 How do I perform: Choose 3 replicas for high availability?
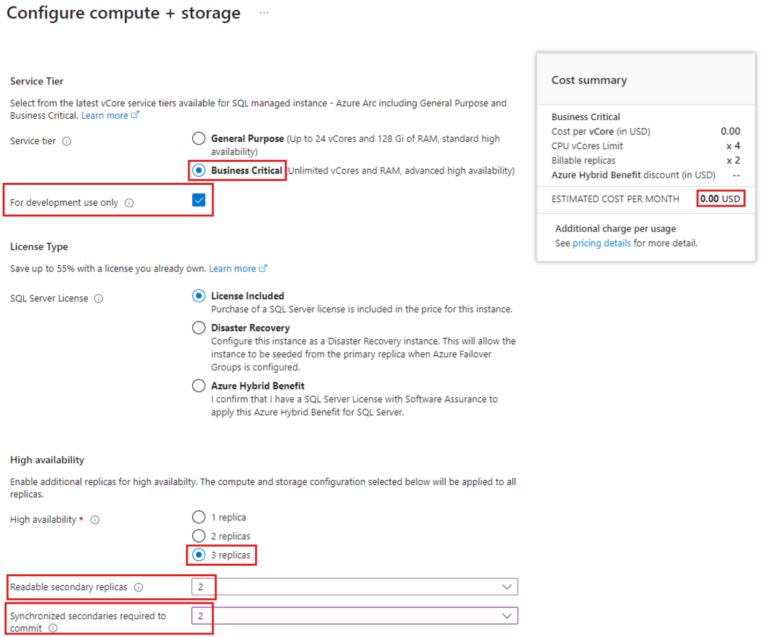[x=197, y=554]
